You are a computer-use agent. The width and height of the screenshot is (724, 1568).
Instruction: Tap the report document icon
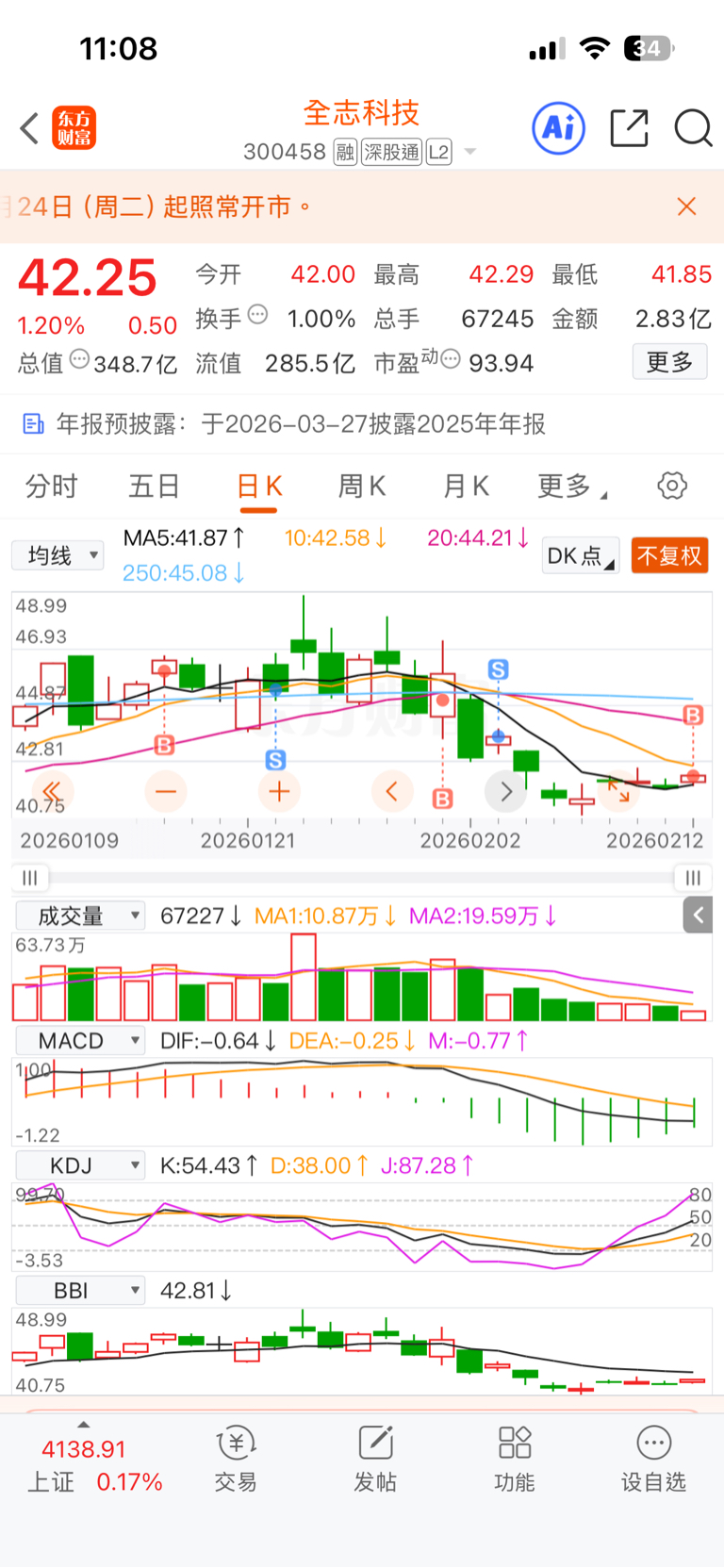pos(33,424)
